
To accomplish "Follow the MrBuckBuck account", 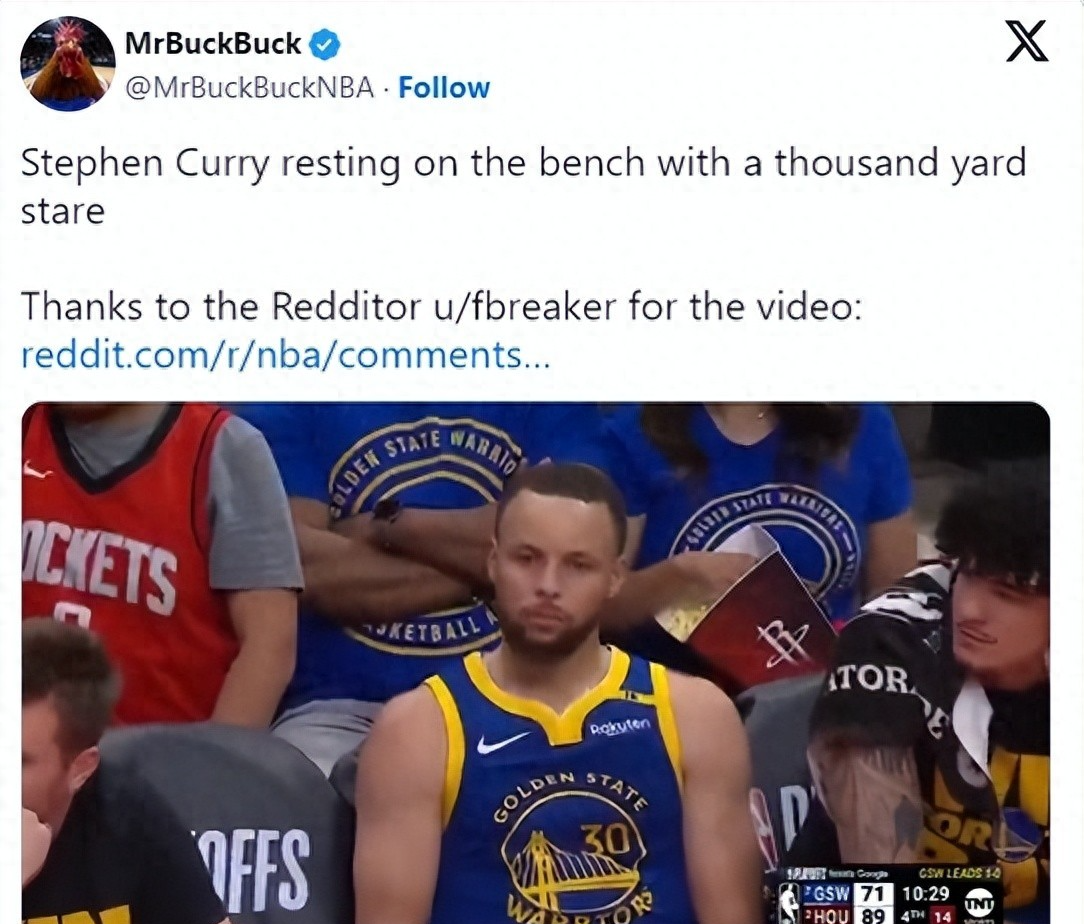I will [444, 88].
